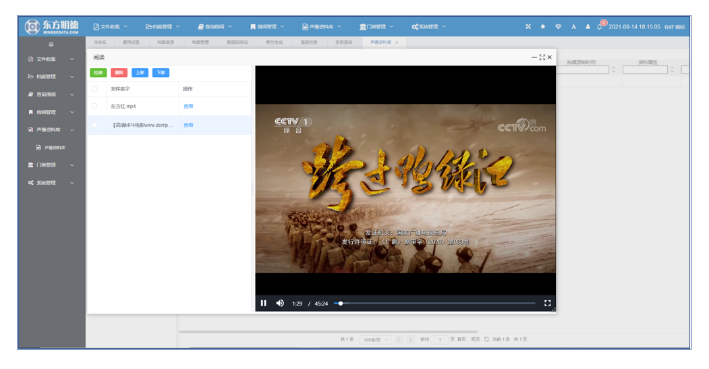Seek on the video progress bar
Viewport: 709px width, 369px height.
(x=435, y=303)
